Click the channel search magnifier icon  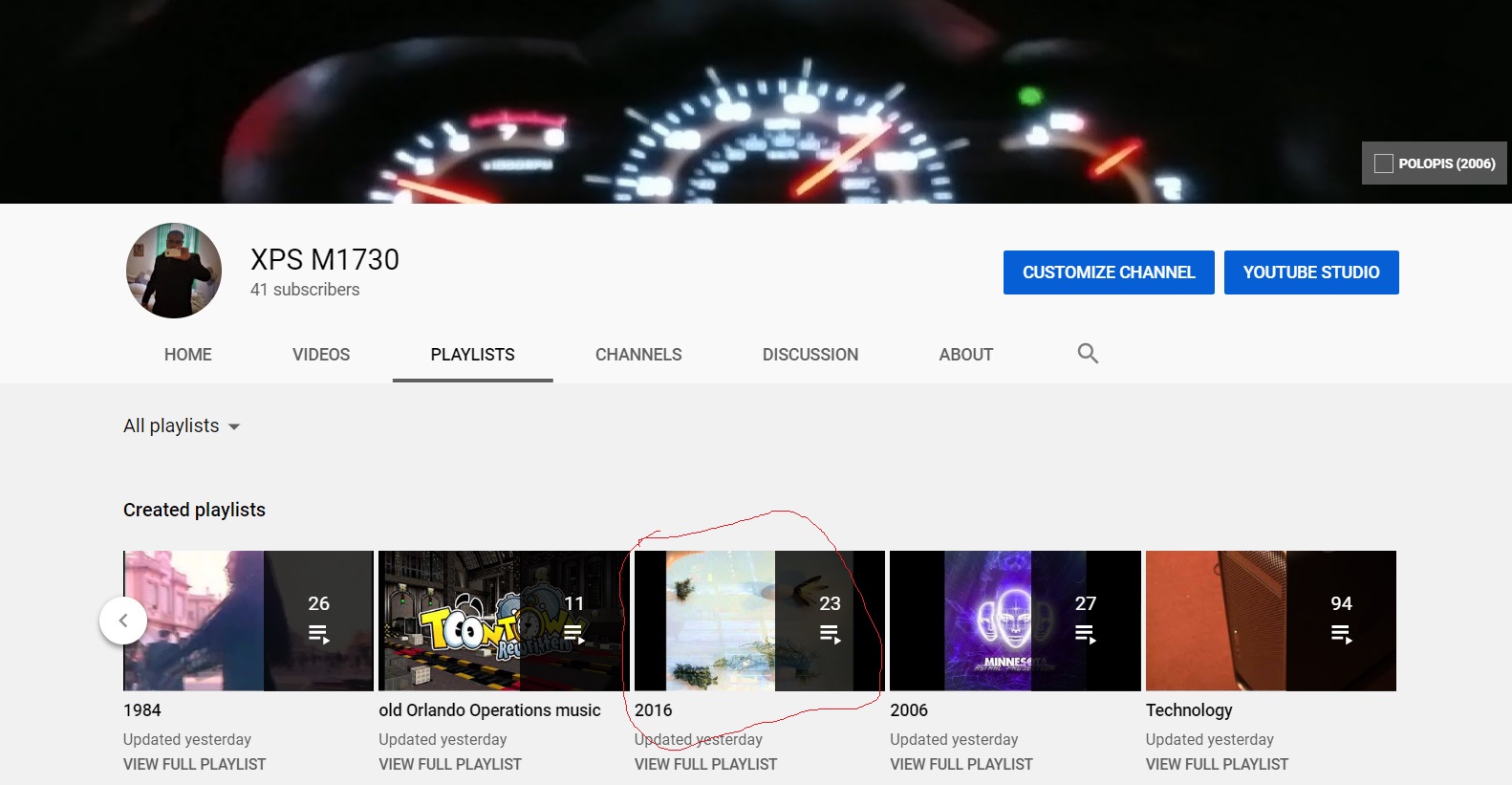click(1088, 354)
